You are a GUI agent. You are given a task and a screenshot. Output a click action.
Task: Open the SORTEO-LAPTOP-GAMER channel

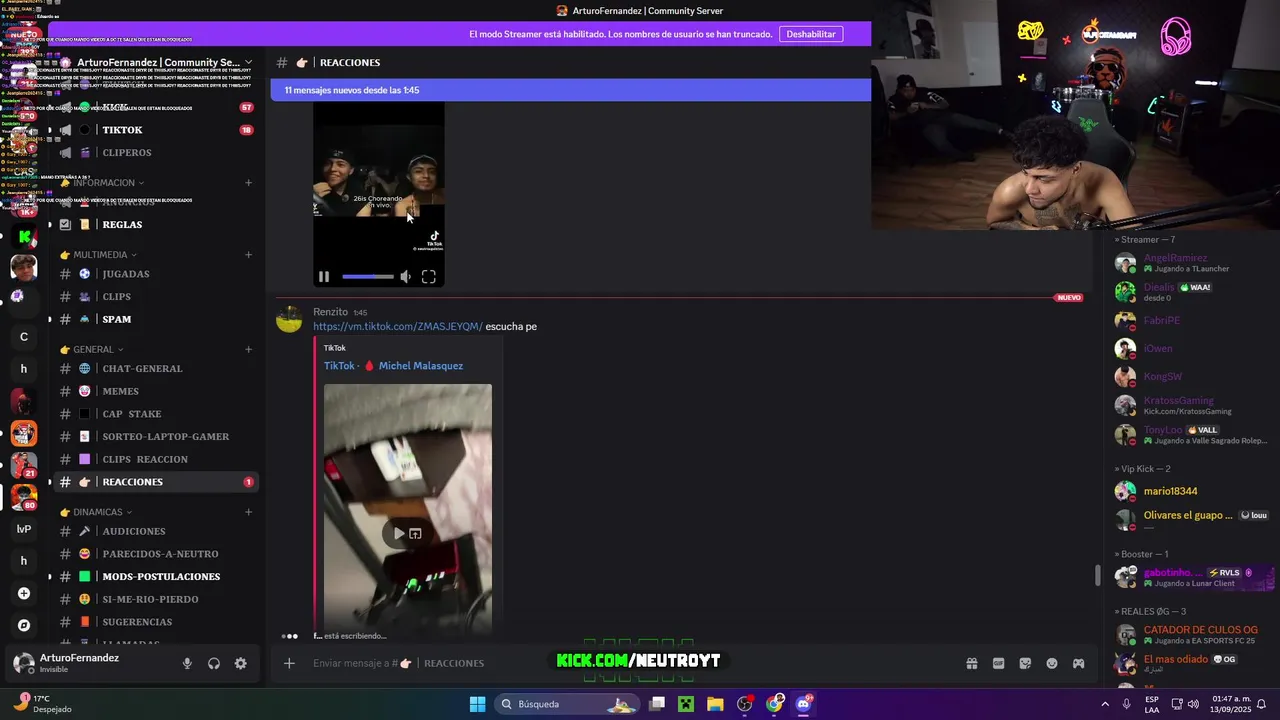click(x=156, y=437)
